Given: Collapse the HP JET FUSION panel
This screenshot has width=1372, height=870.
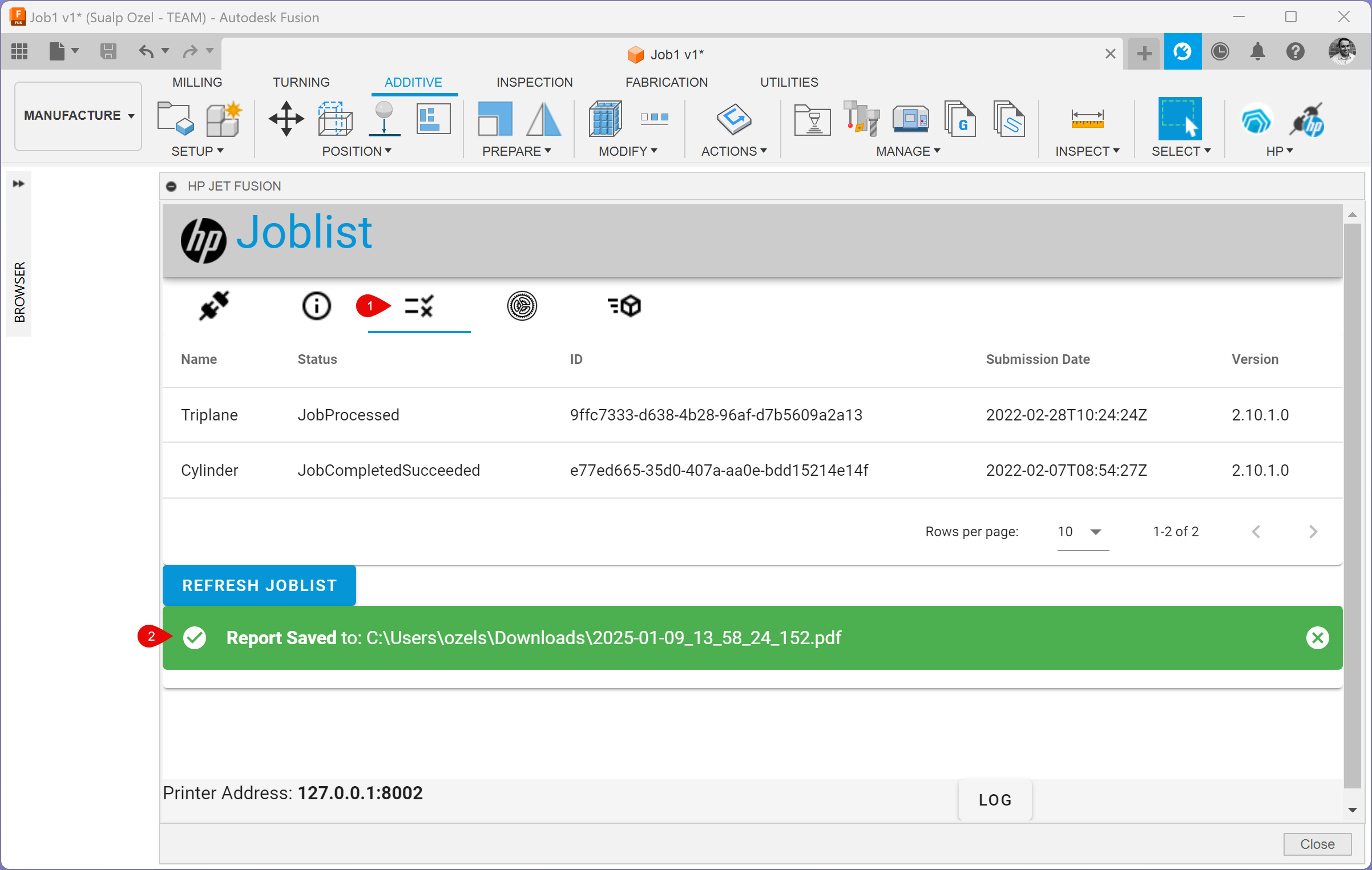Looking at the screenshot, I should pyautogui.click(x=171, y=187).
